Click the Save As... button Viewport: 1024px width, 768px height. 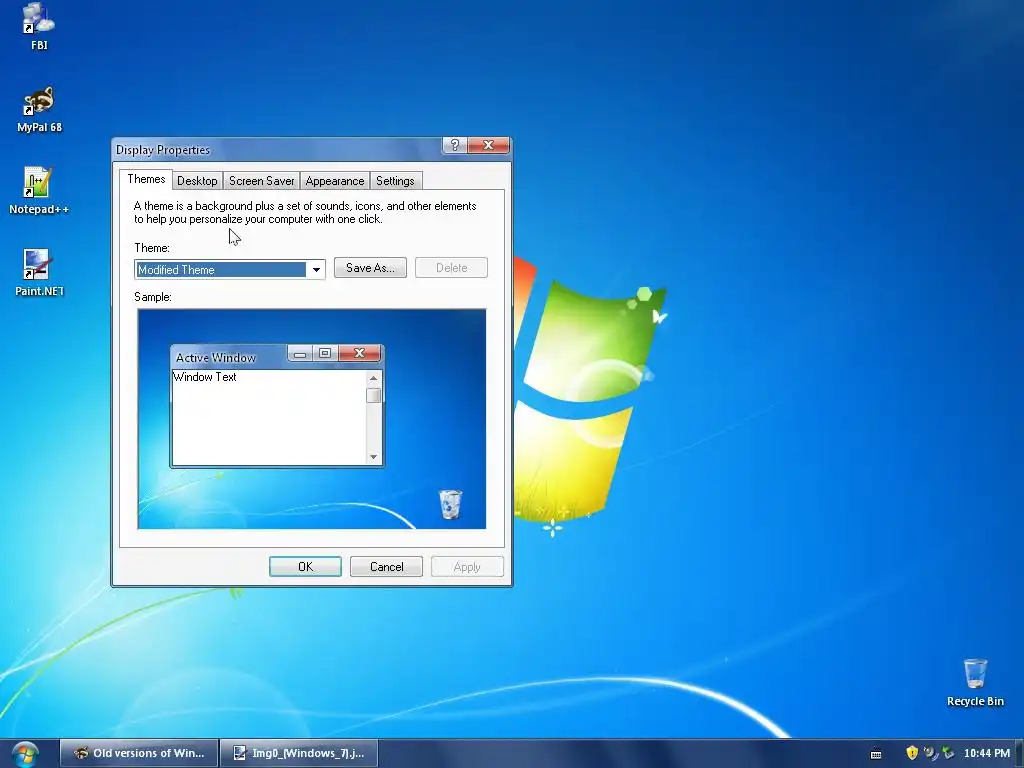pyautogui.click(x=370, y=268)
